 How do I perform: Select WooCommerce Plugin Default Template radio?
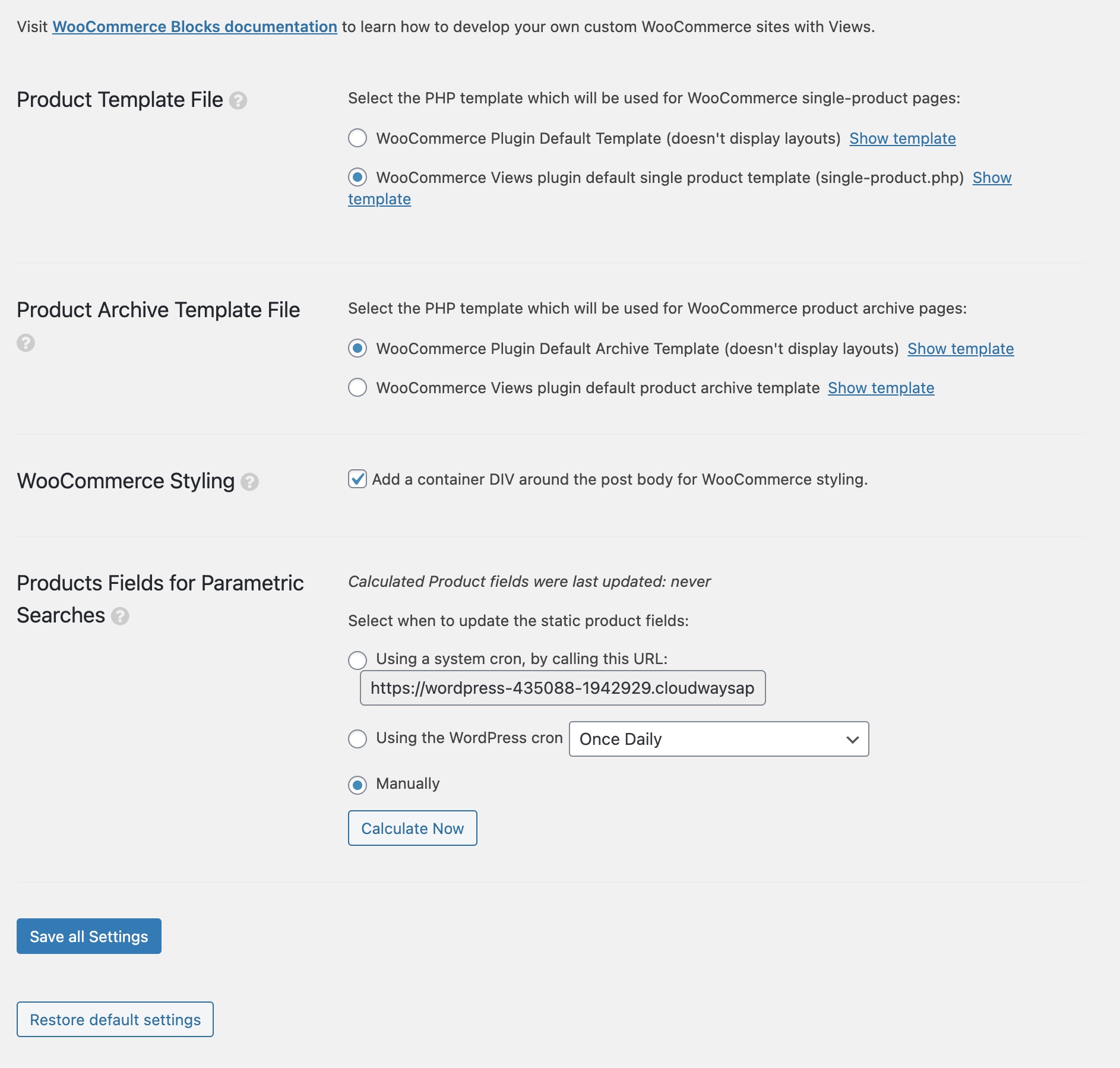tap(357, 138)
